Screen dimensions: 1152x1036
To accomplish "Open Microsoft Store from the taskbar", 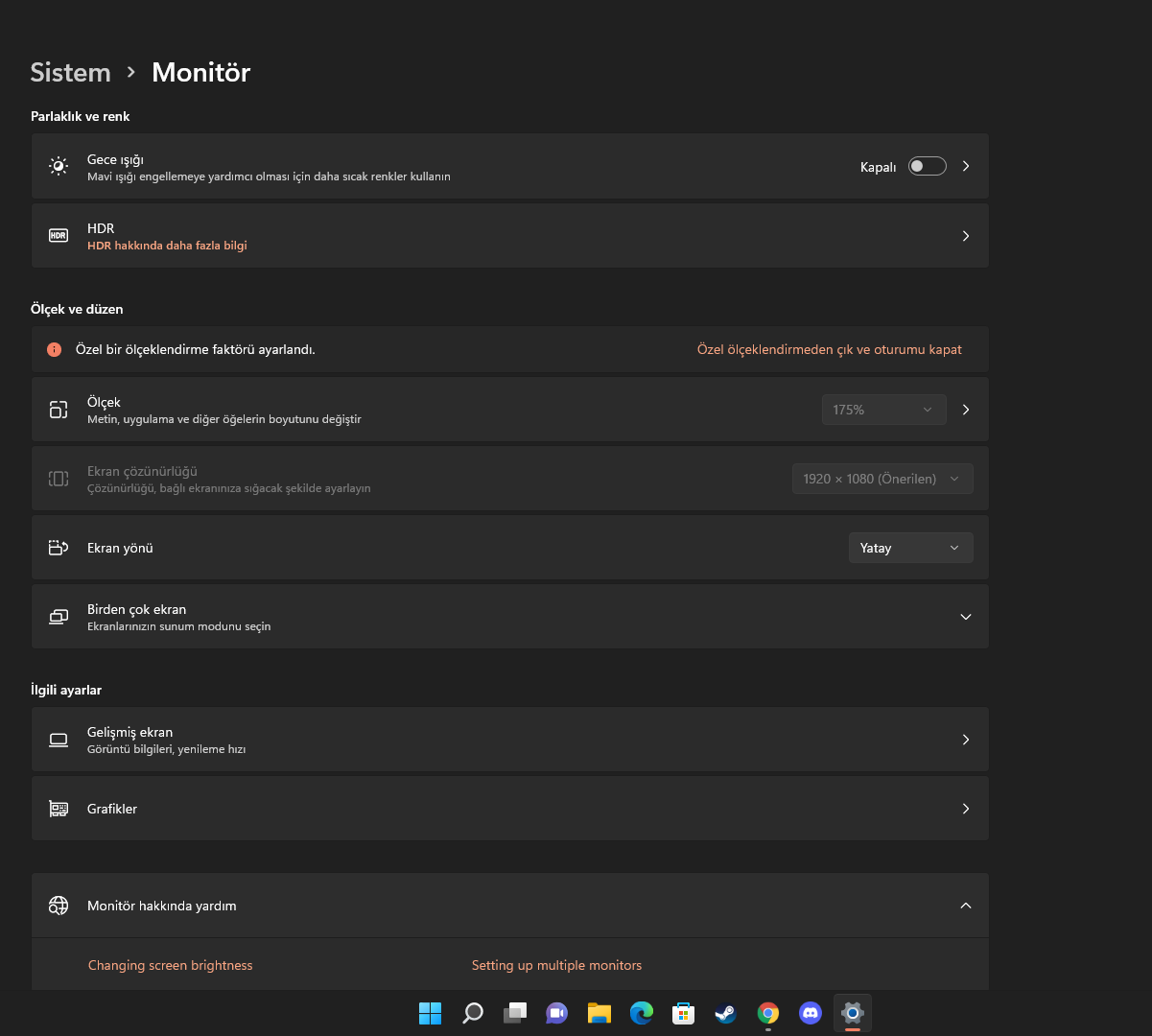I will point(684,1013).
